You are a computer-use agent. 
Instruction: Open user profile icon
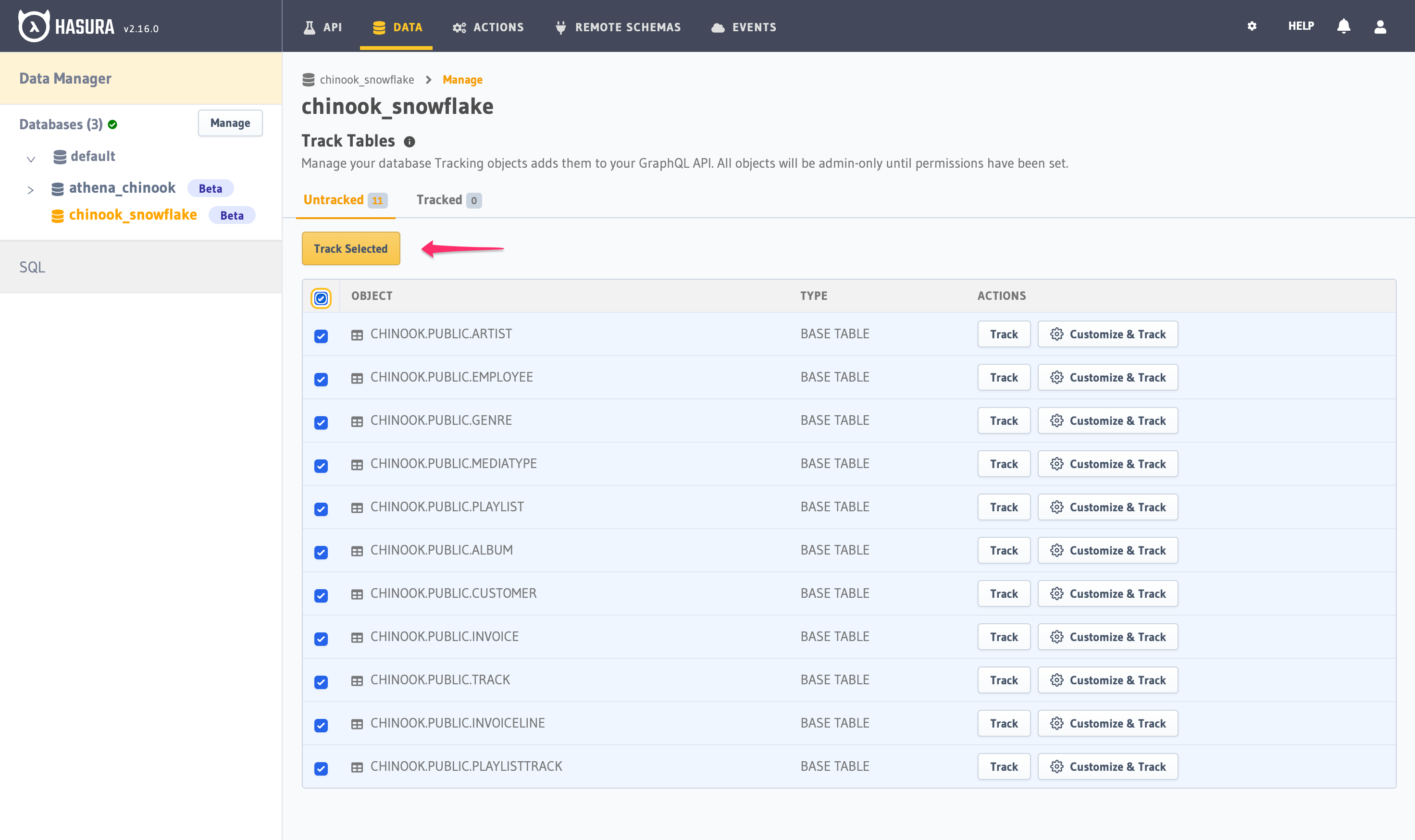pos(1380,26)
